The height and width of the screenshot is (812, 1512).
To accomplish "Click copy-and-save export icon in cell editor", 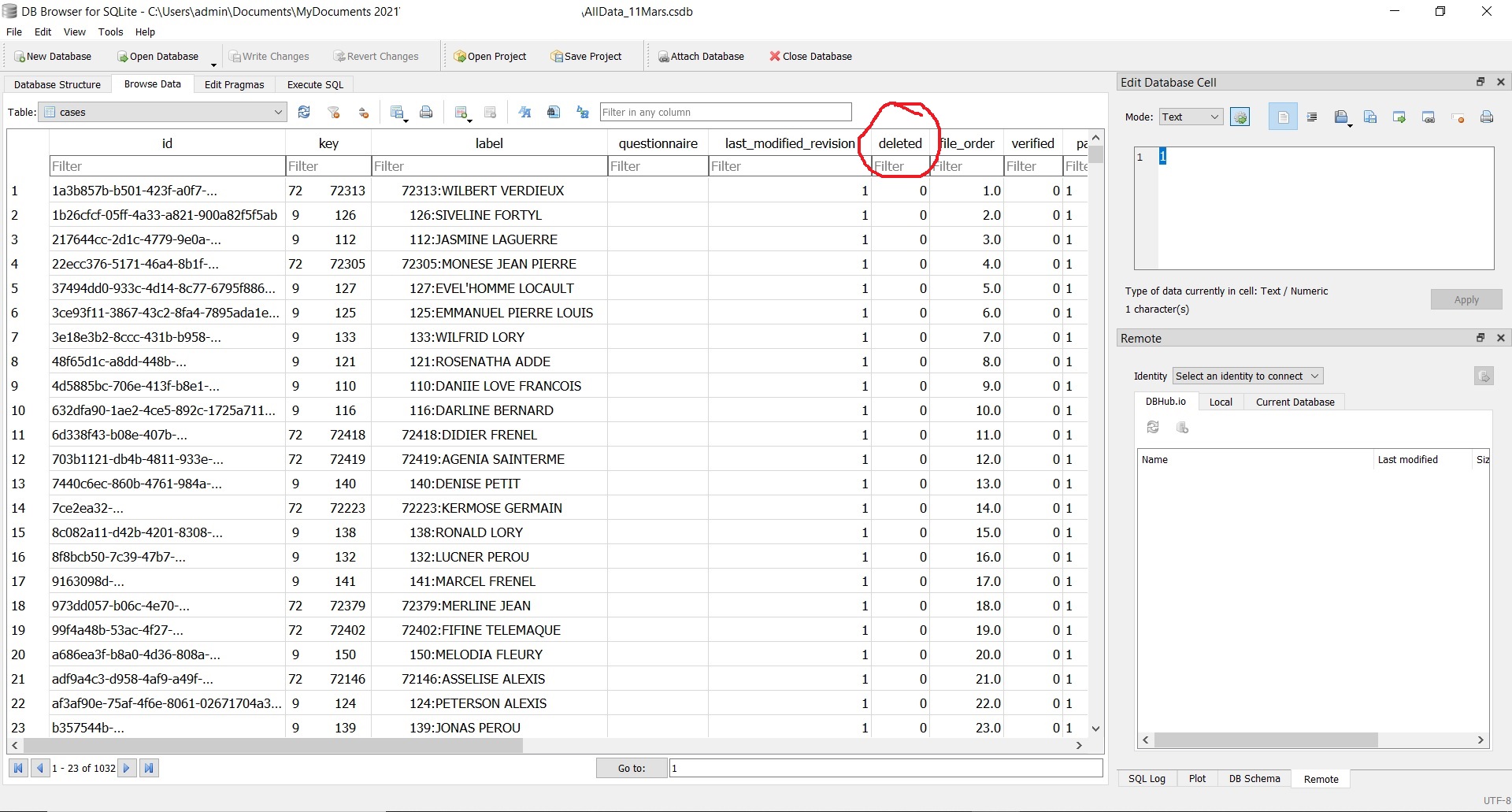I will (x=1370, y=117).
